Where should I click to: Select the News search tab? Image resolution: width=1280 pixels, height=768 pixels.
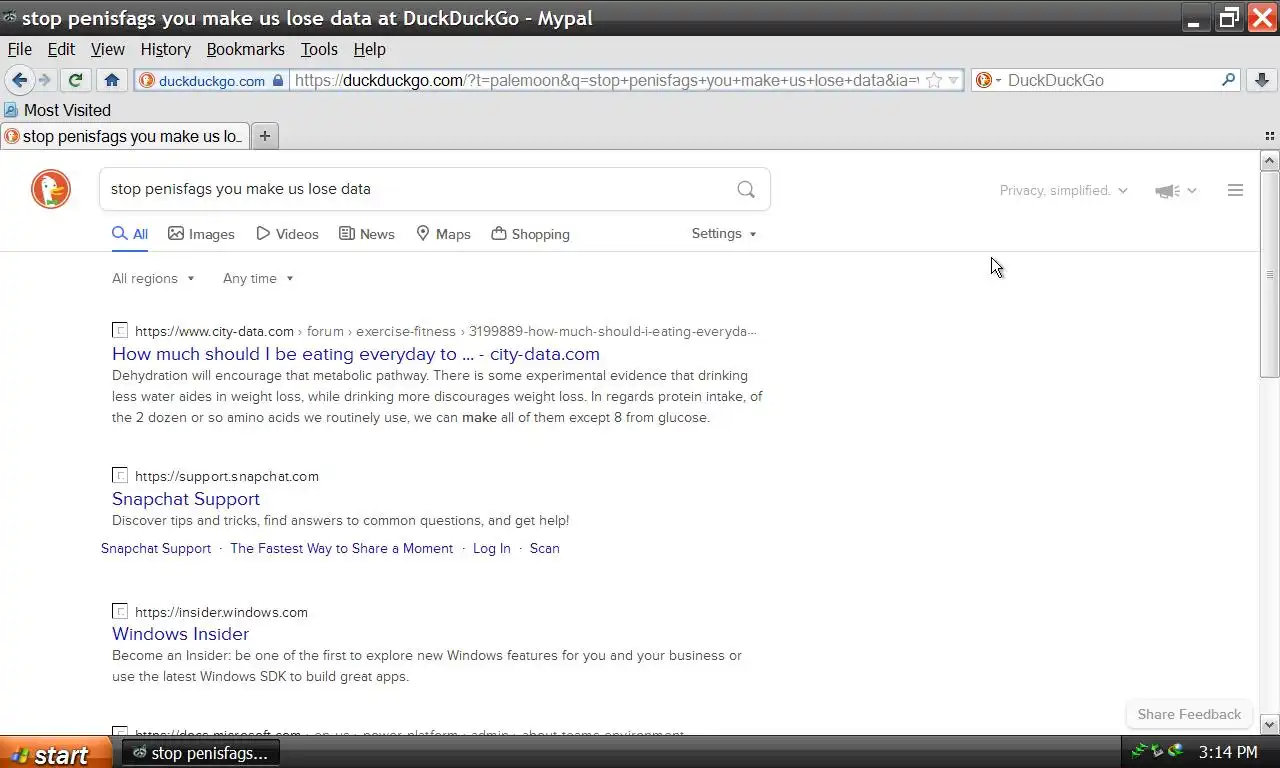pos(367,234)
